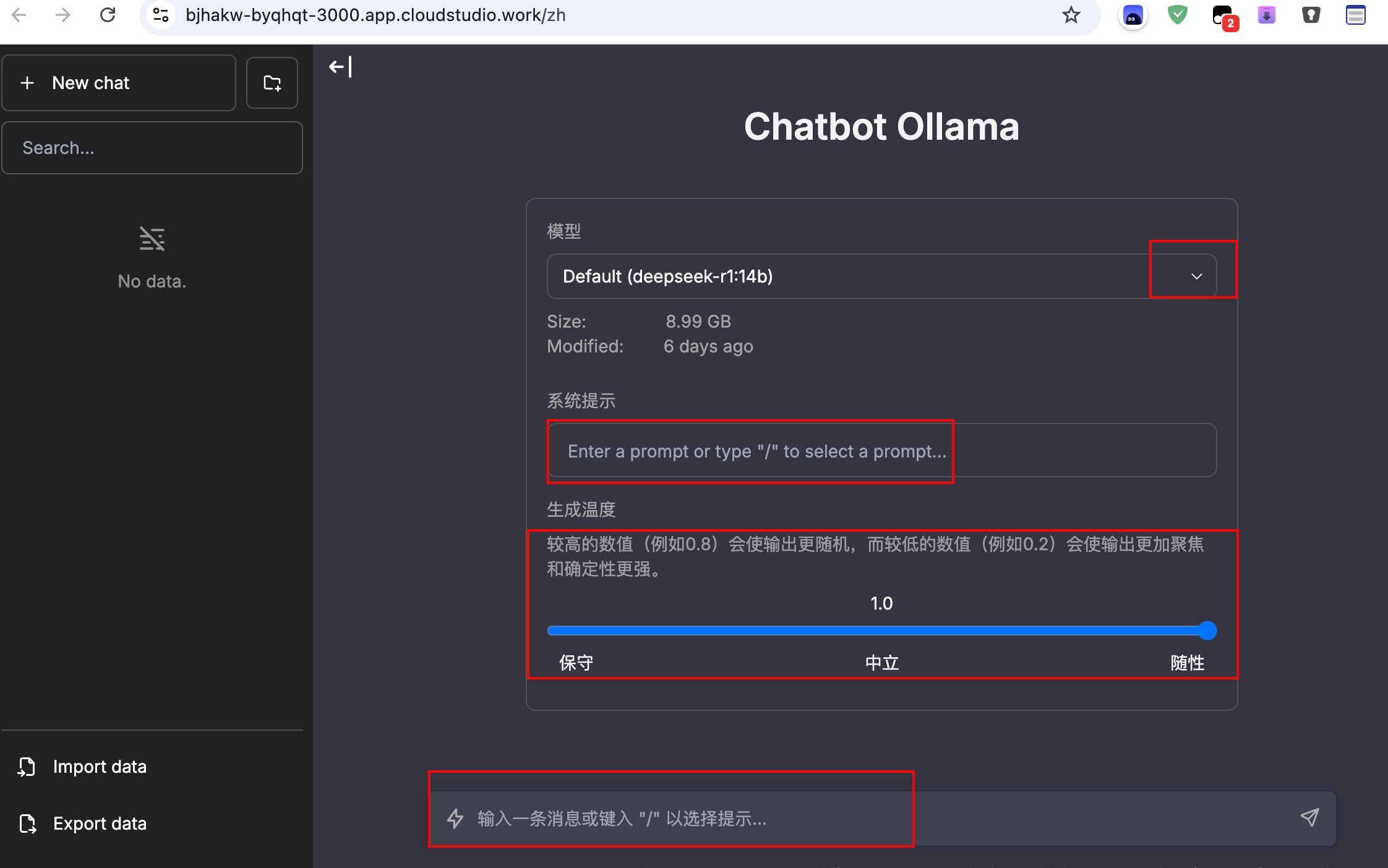This screenshot has width=1388, height=868.
Task: Click into the sidebar Search field
Action: pyautogui.click(x=152, y=148)
